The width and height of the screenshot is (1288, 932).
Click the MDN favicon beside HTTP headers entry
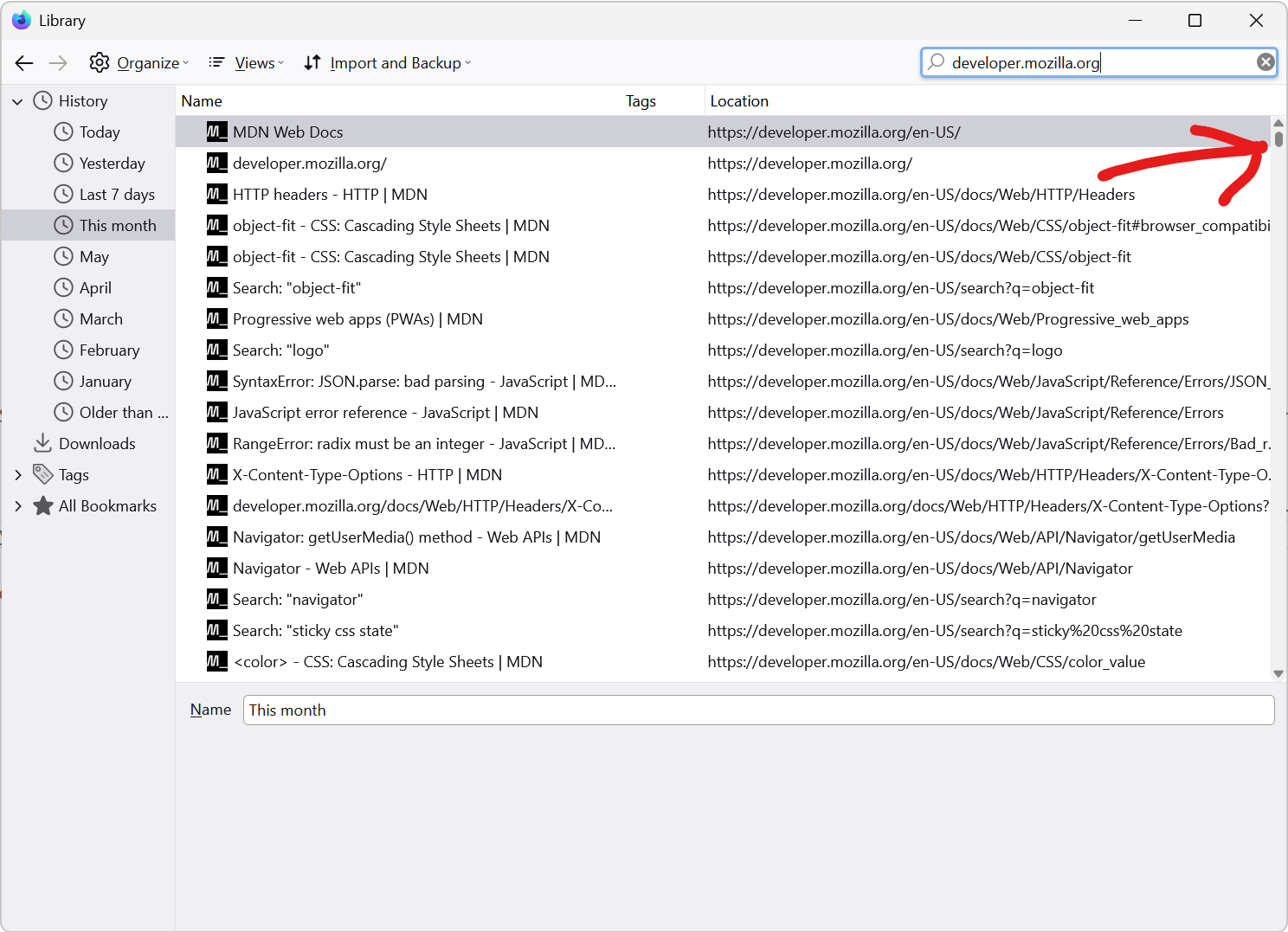216,195
